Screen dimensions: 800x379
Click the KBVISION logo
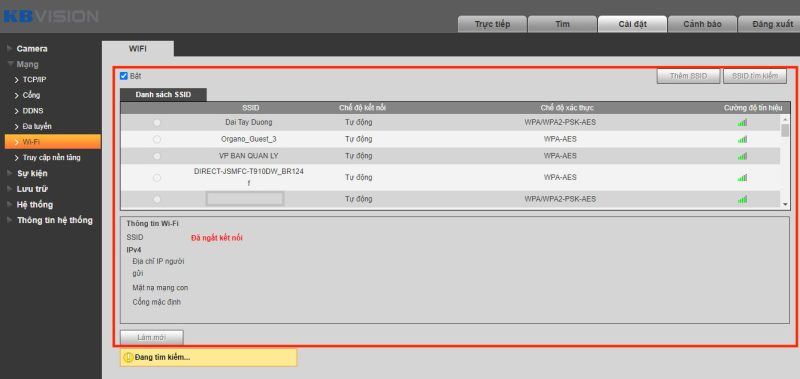[51, 16]
